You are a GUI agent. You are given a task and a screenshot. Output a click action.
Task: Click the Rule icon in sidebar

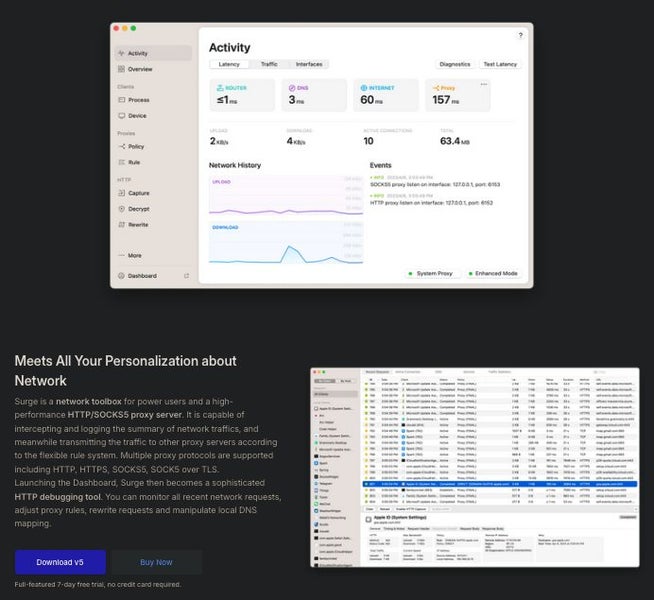pyautogui.click(x=122, y=162)
